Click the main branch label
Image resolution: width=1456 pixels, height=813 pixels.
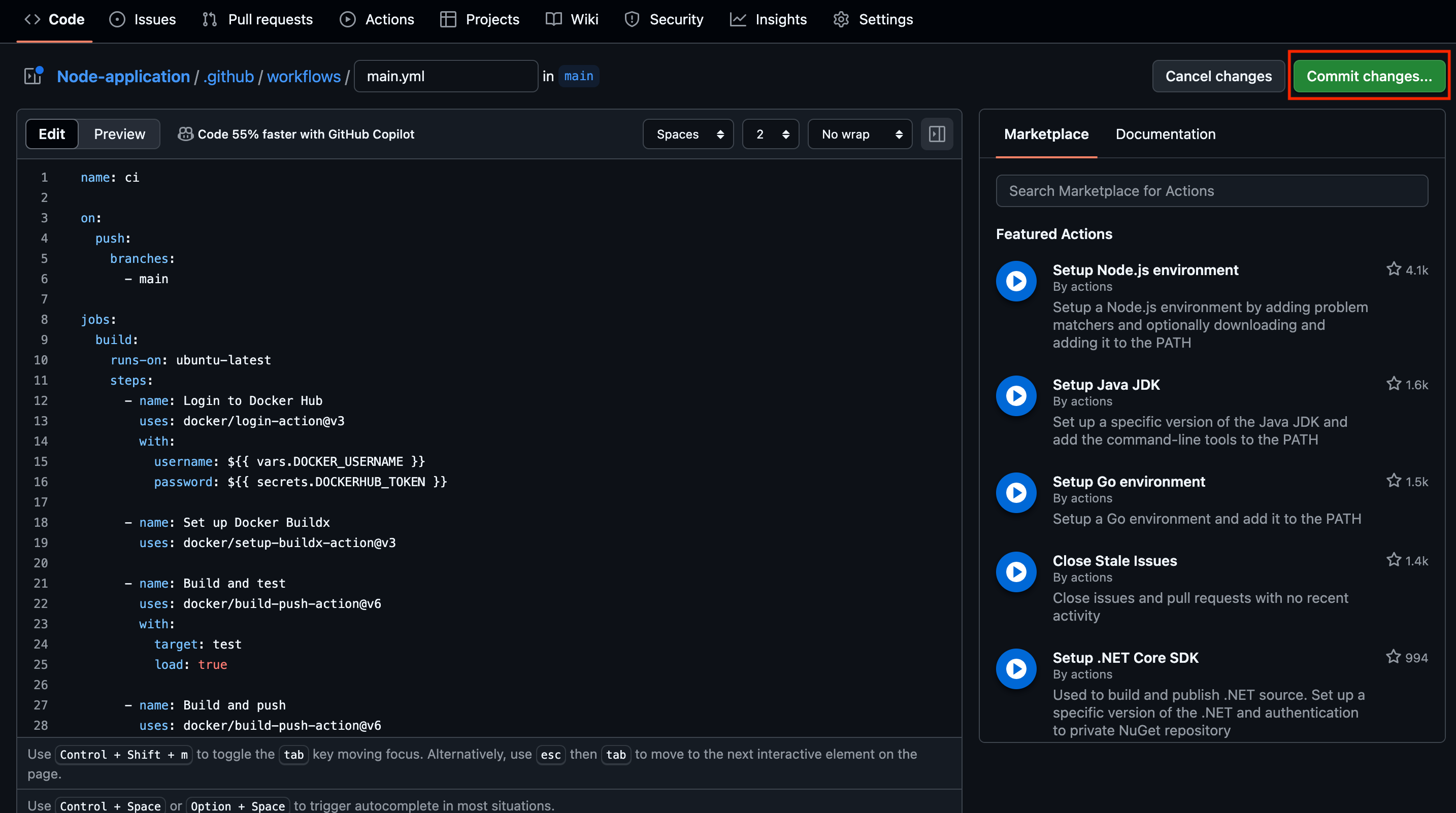578,76
